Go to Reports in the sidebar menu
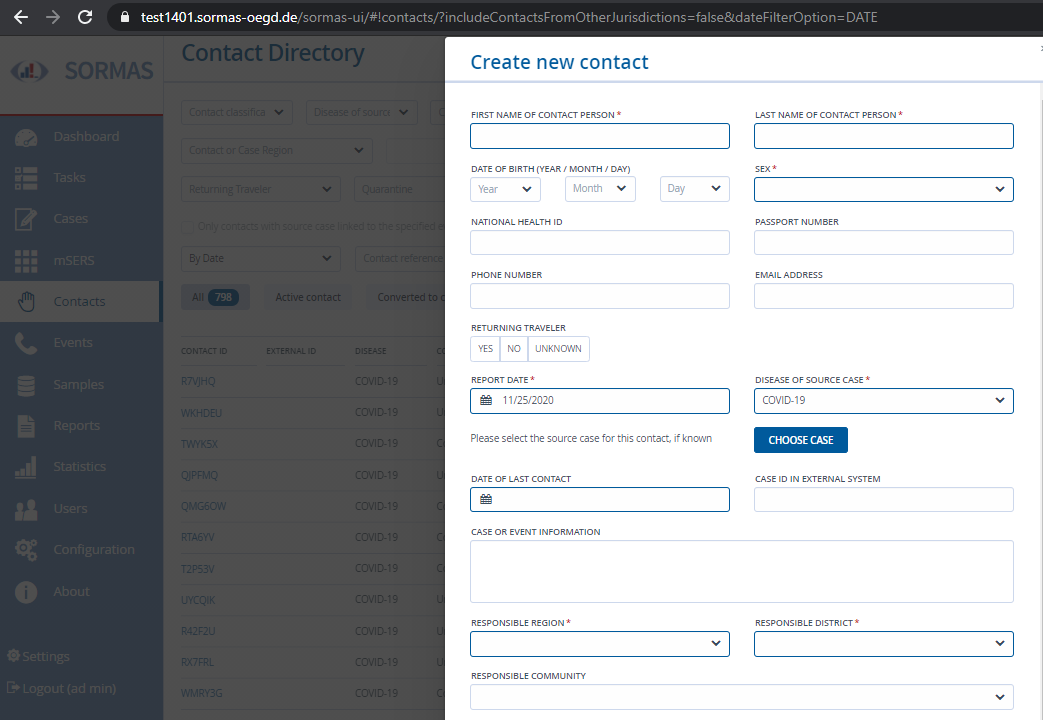 (x=76, y=426)
